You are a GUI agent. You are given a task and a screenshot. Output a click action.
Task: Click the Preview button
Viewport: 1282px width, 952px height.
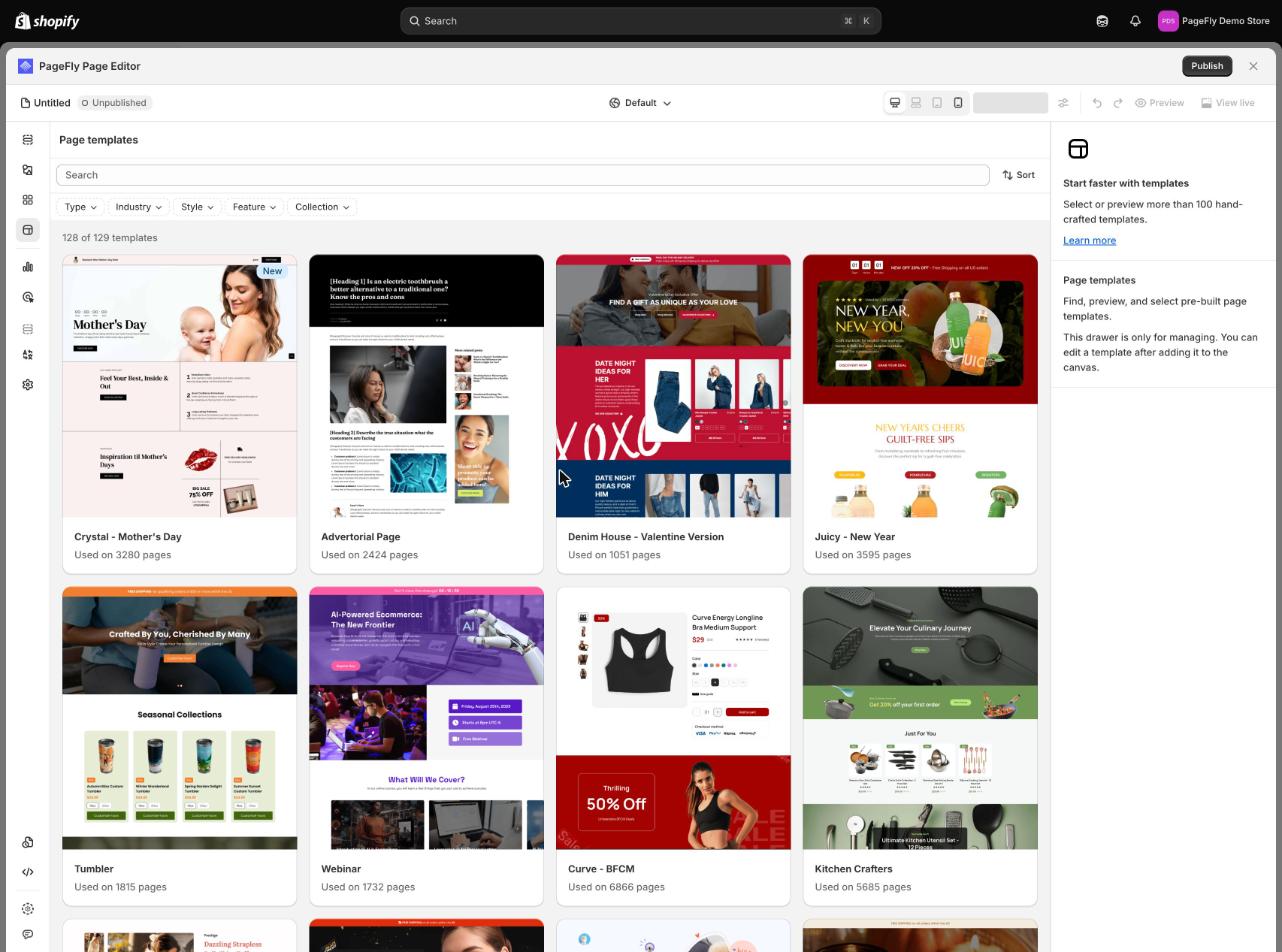(1160, 103)
